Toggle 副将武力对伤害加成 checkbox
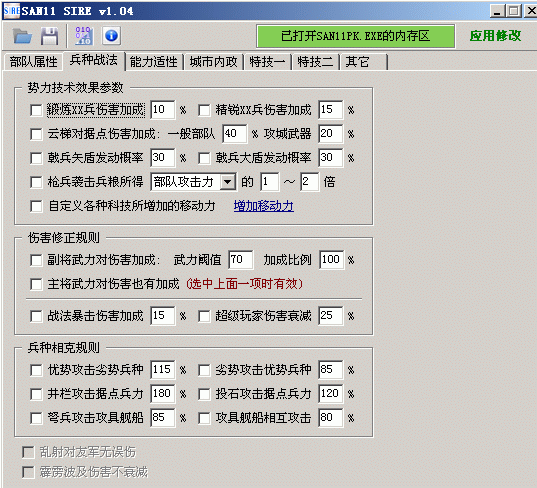The width and height of the screenshot is (537, 488). coord(36,260)
